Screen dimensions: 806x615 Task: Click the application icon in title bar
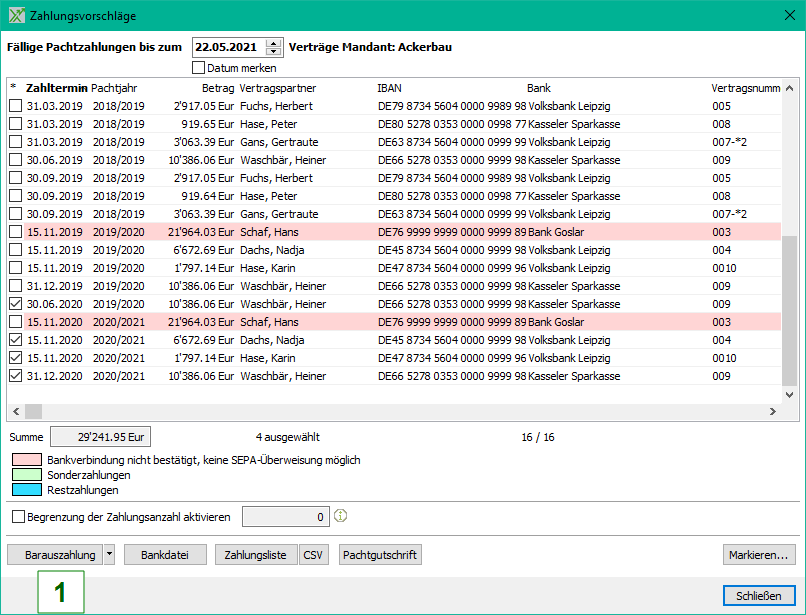(16, 16)
